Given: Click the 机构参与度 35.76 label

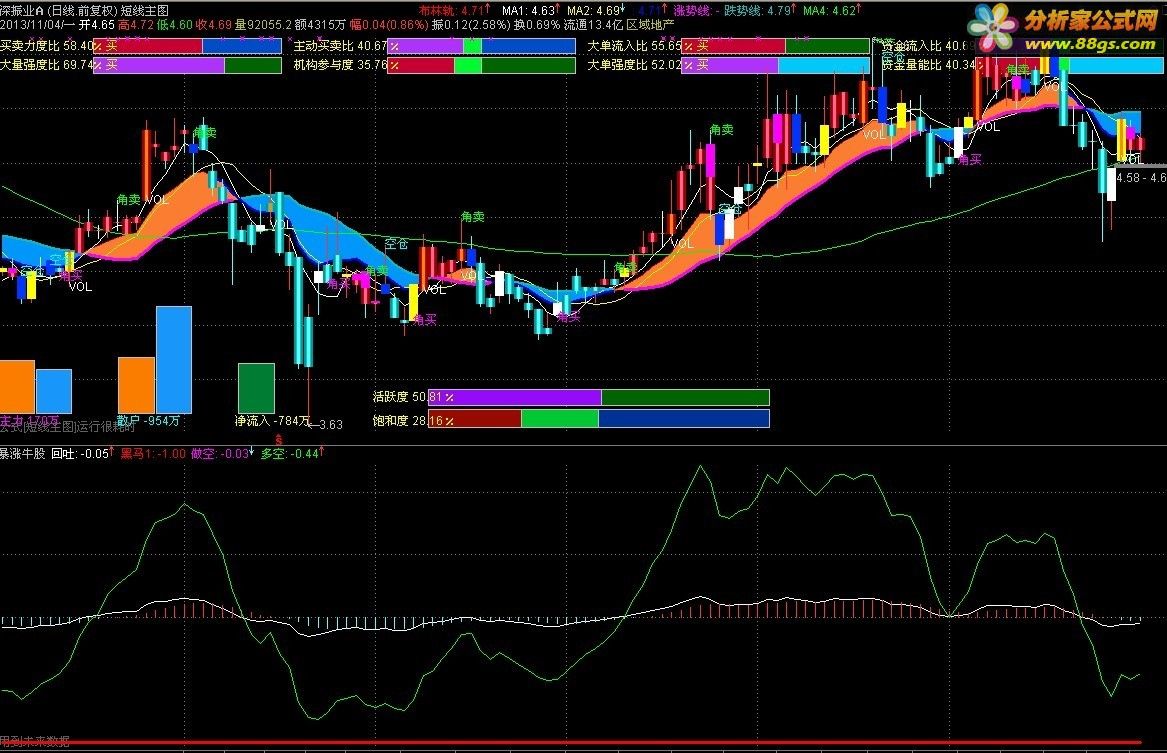Looking at the screenshot, I should point(340,65).
